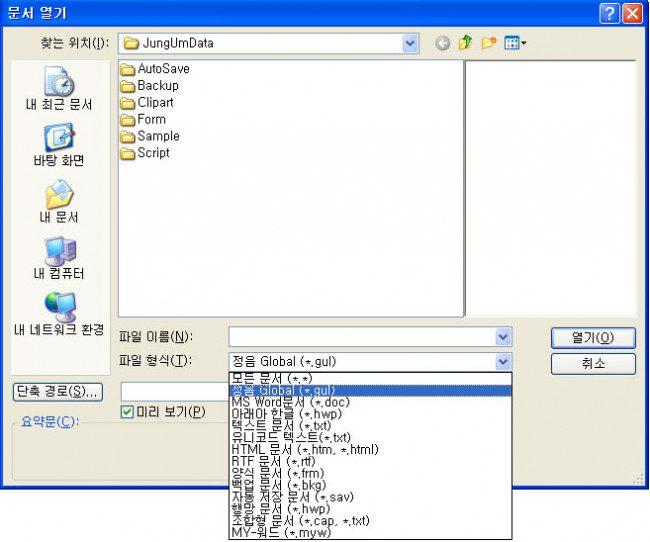This screenshot has height=542, width=650.
Task: Expand the 파일 이름 dropdown arrow
Action: coord(503,337)
